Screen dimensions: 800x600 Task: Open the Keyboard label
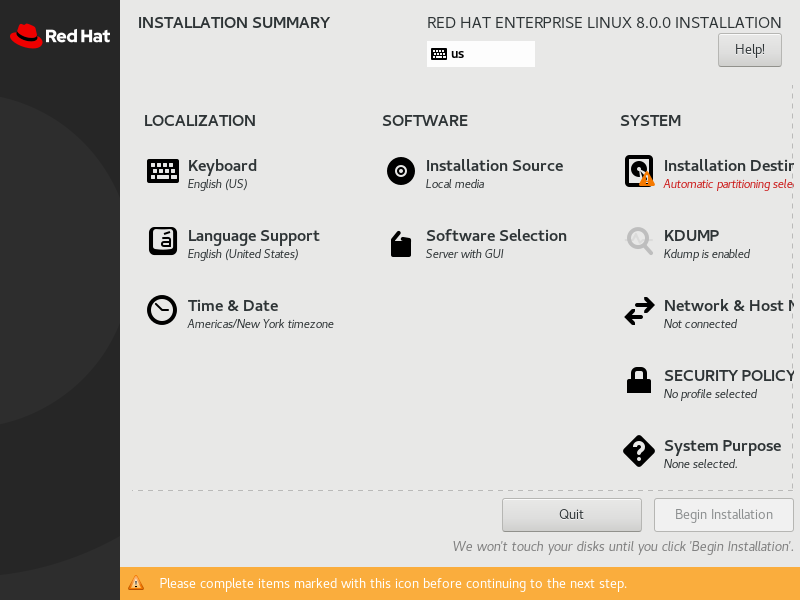pos(222,166)
